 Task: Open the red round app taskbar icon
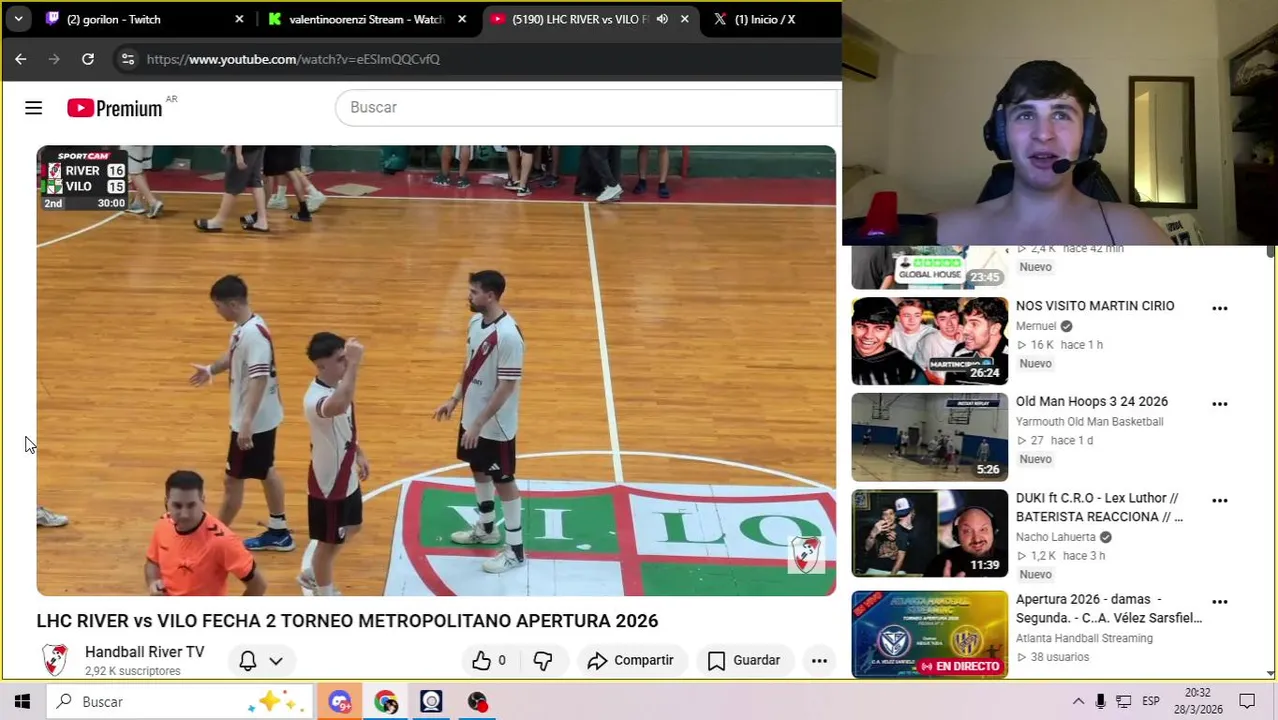point(478,702)
